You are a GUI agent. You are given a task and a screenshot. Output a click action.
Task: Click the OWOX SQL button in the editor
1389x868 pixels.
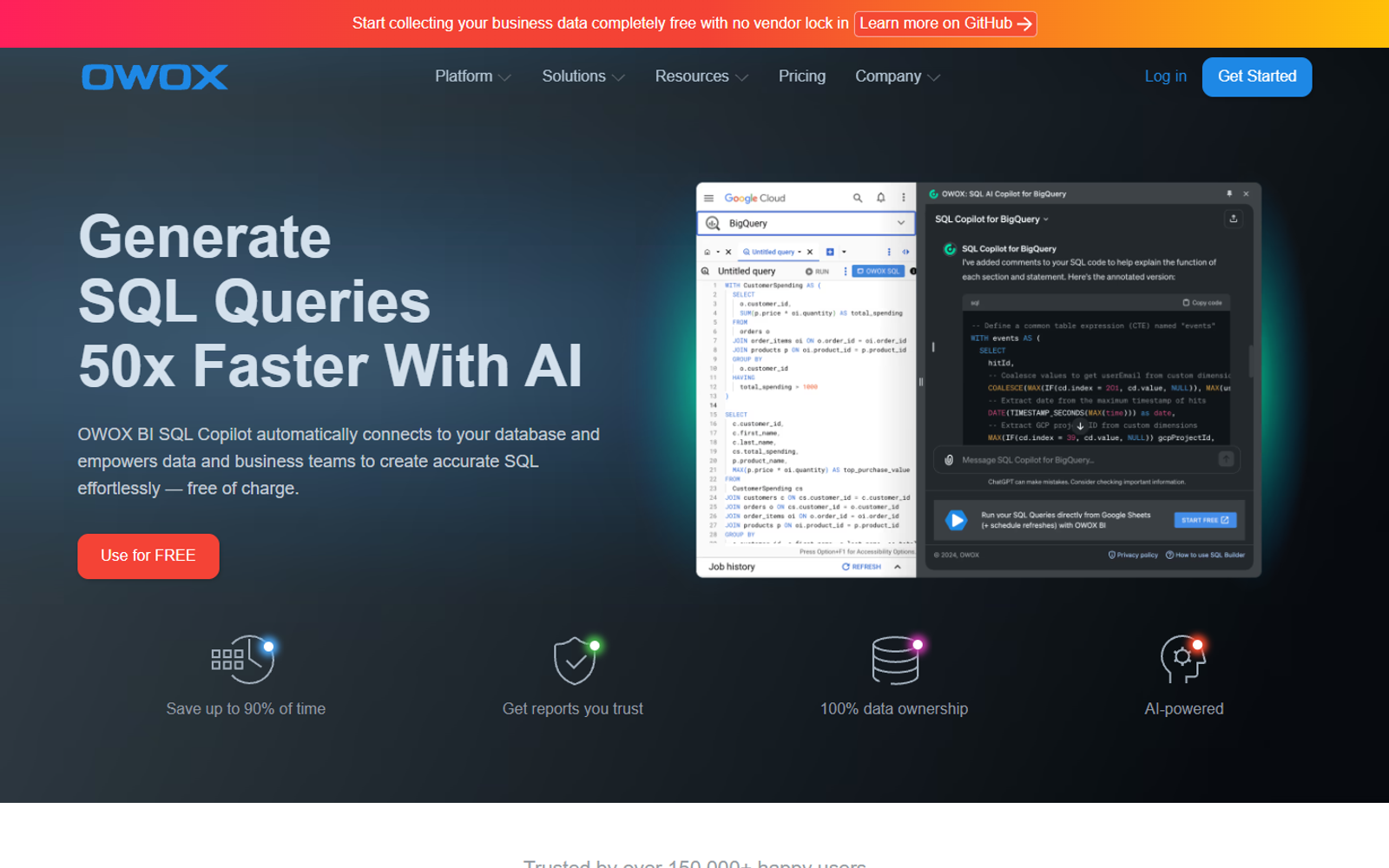879,272
